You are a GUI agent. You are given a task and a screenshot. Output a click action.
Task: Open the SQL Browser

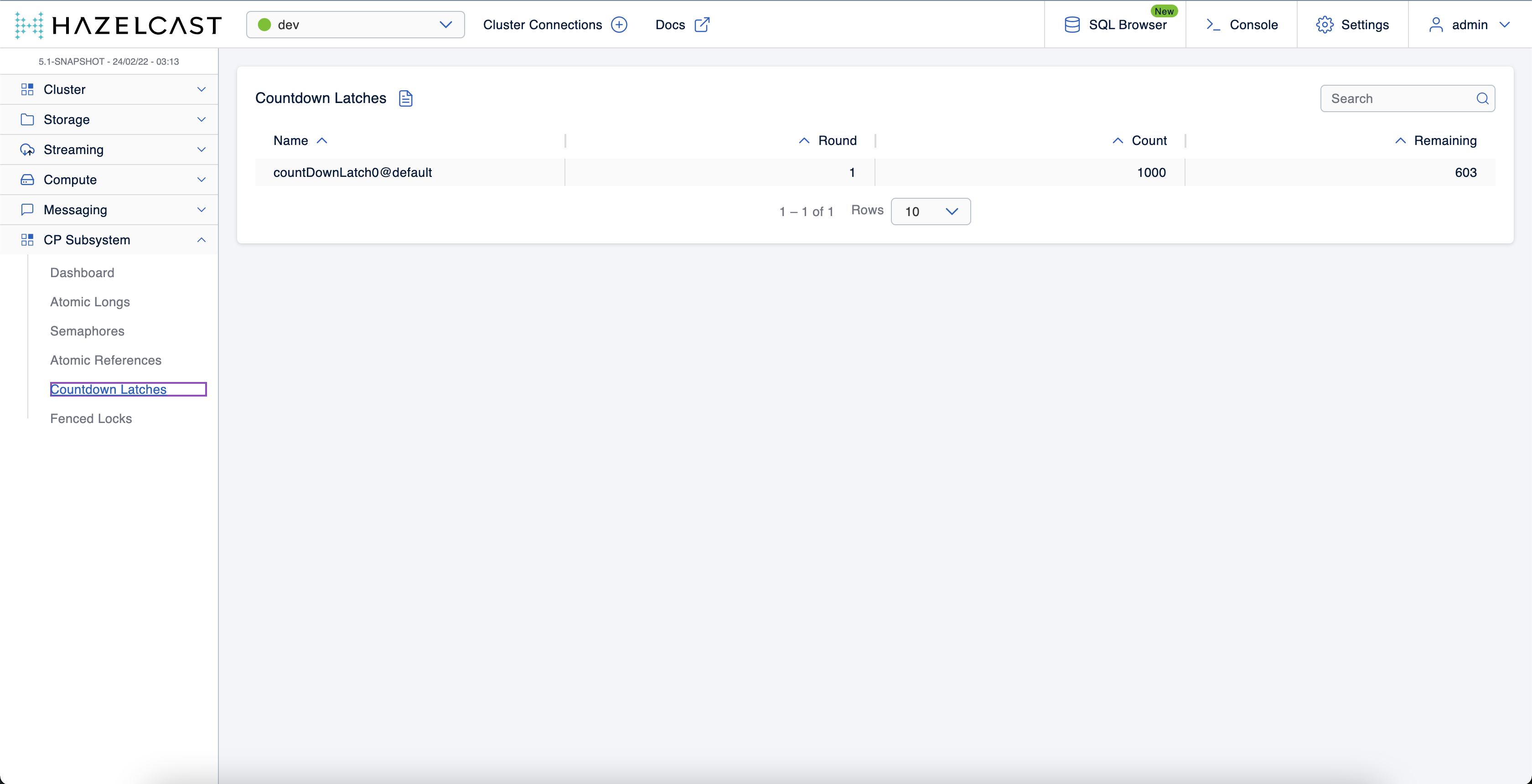1115,25
